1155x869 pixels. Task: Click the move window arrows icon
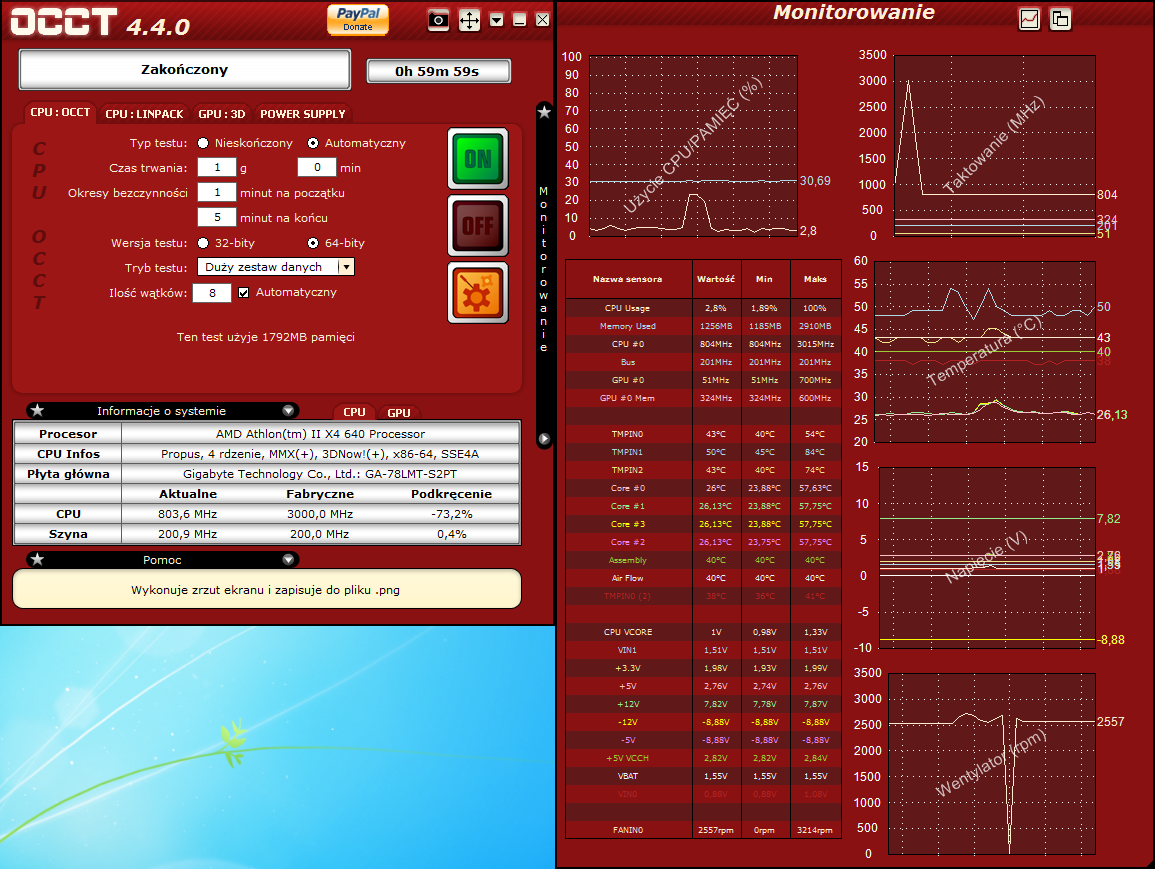469,20
